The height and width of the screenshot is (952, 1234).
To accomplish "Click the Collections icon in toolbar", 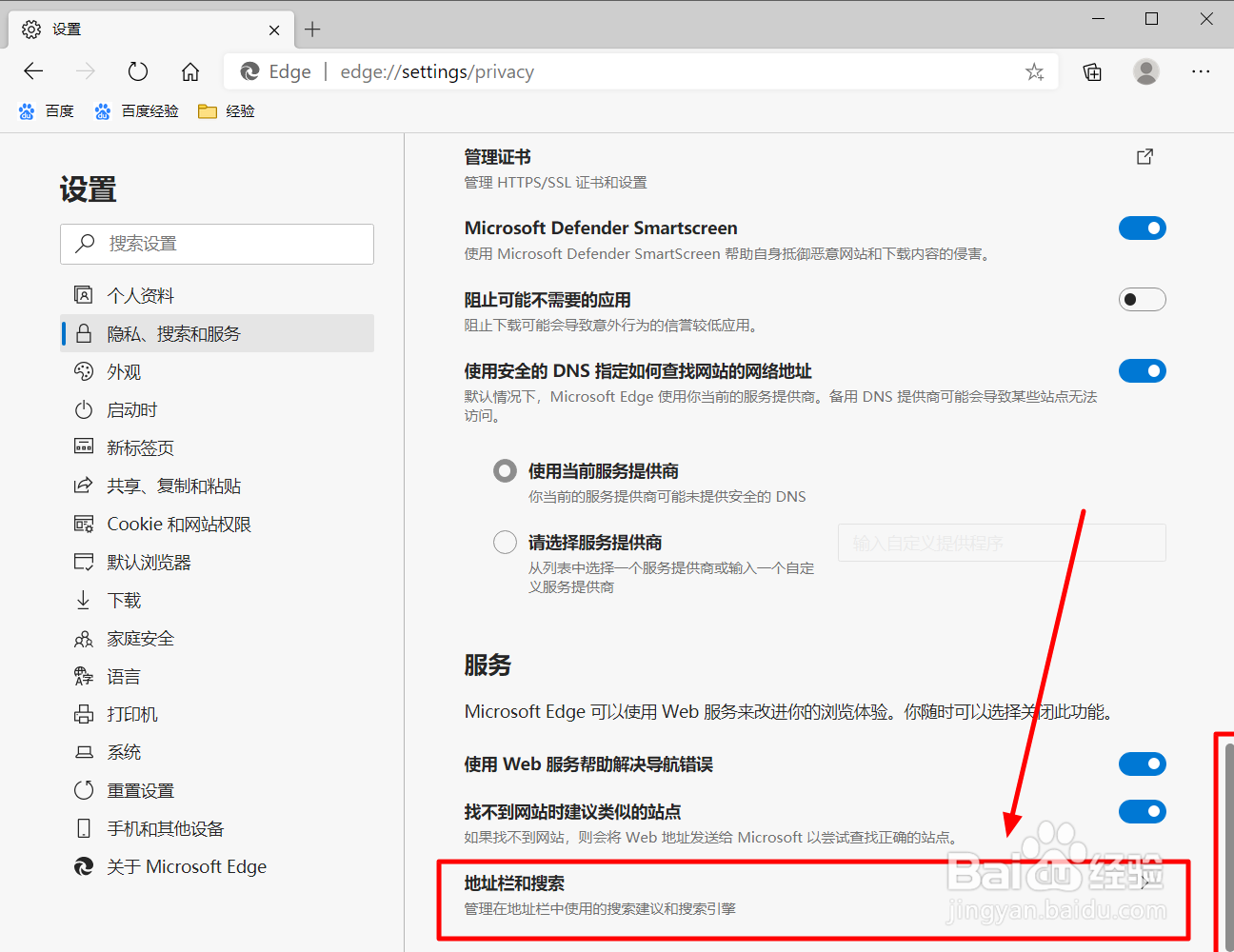I will point(1092,71).
